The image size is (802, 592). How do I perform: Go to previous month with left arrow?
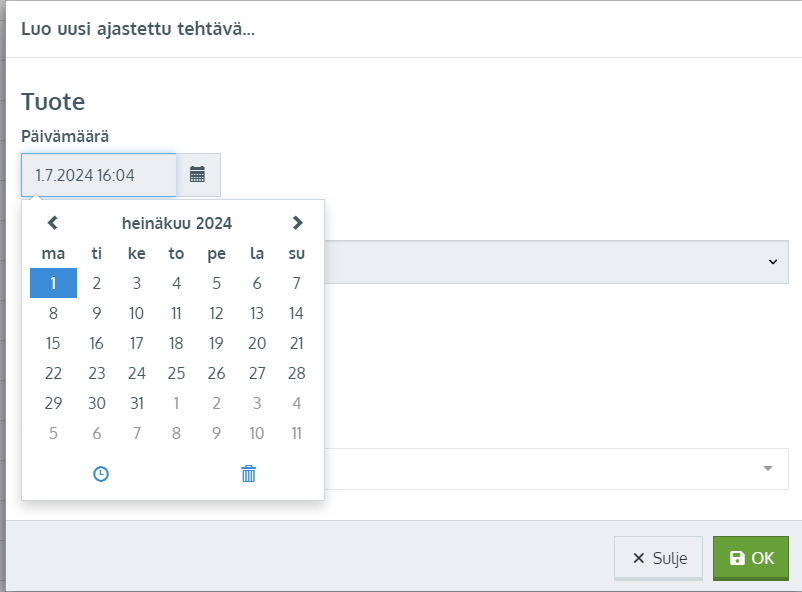tap(53, 223)
